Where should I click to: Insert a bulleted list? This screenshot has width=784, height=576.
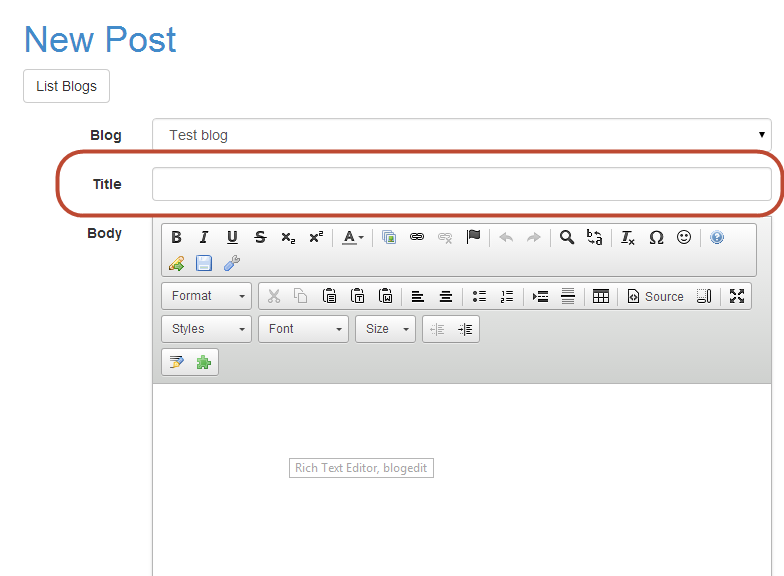click(479, 296)
